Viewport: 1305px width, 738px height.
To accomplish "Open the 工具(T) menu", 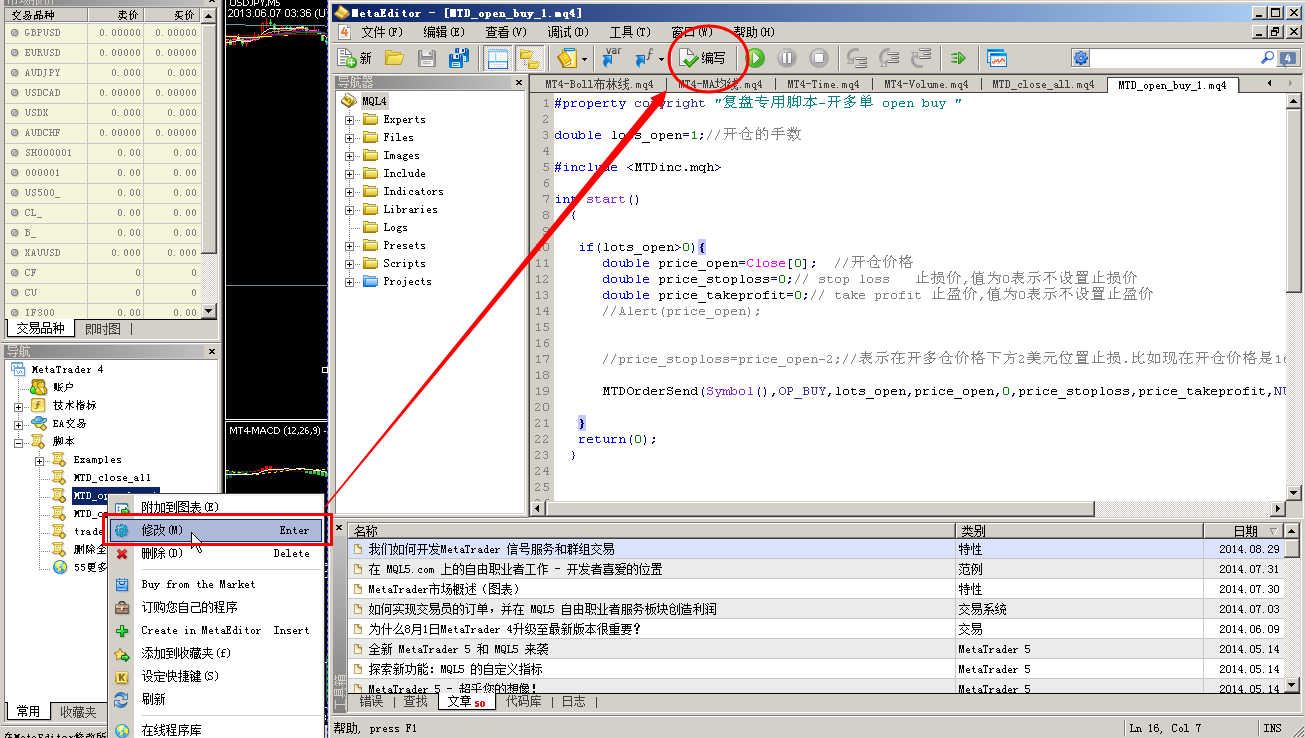I will [x=630, y=32].
